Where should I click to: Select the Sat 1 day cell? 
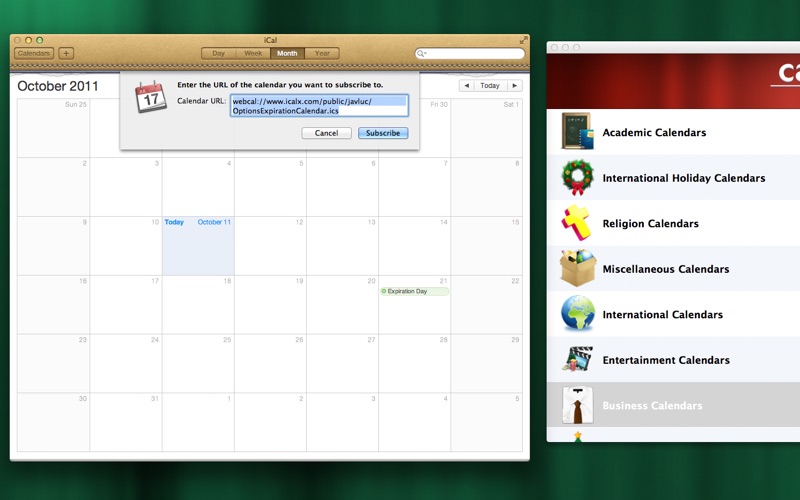(487, 128)
